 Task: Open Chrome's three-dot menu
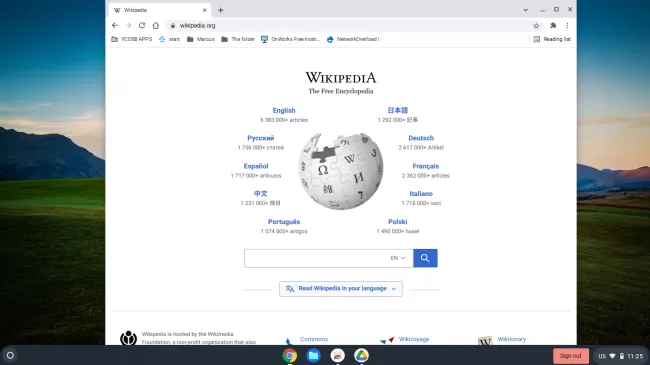click(567, 25)
